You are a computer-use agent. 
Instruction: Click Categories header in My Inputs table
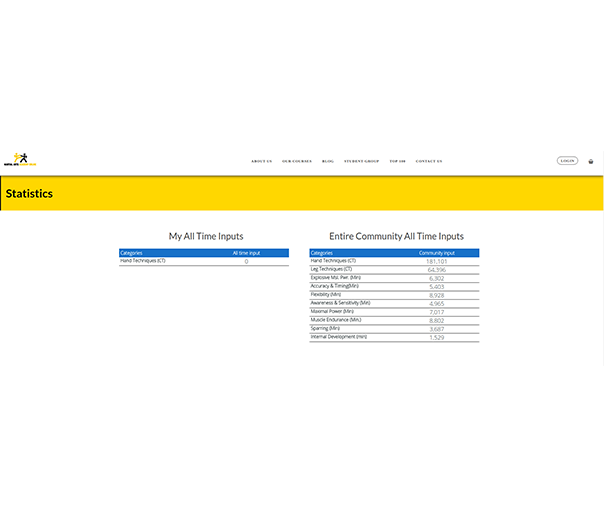click(131, 253)
